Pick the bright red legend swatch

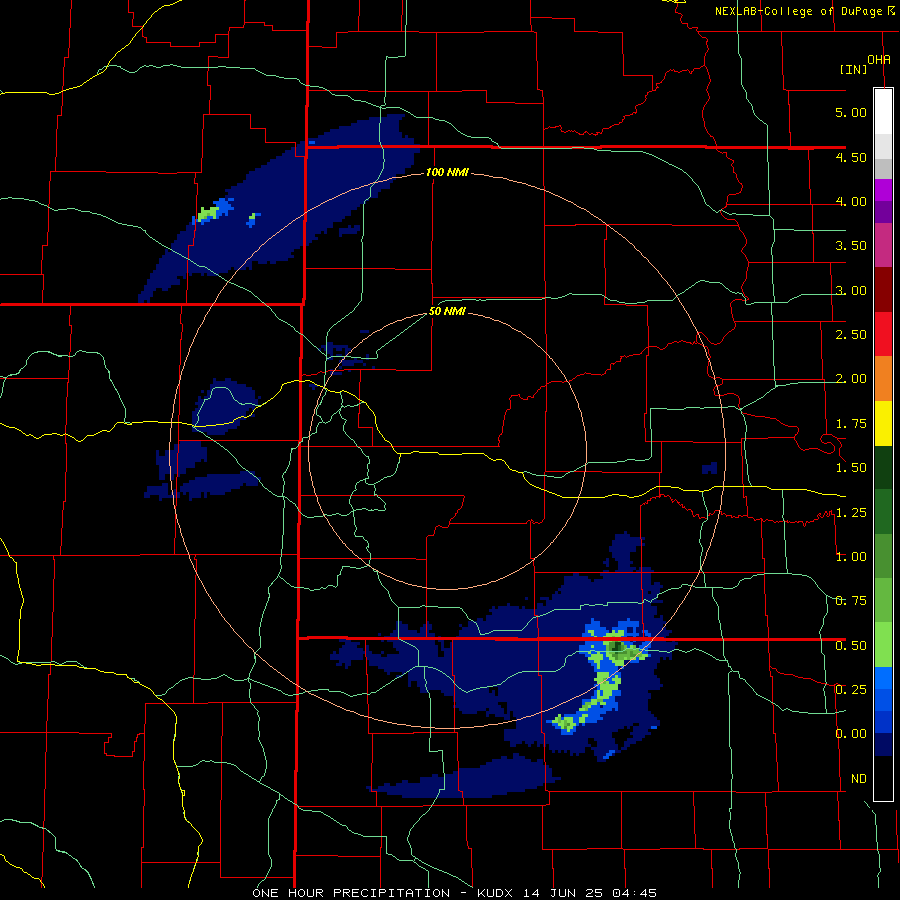pyautogui.click(x=883, y=334)
